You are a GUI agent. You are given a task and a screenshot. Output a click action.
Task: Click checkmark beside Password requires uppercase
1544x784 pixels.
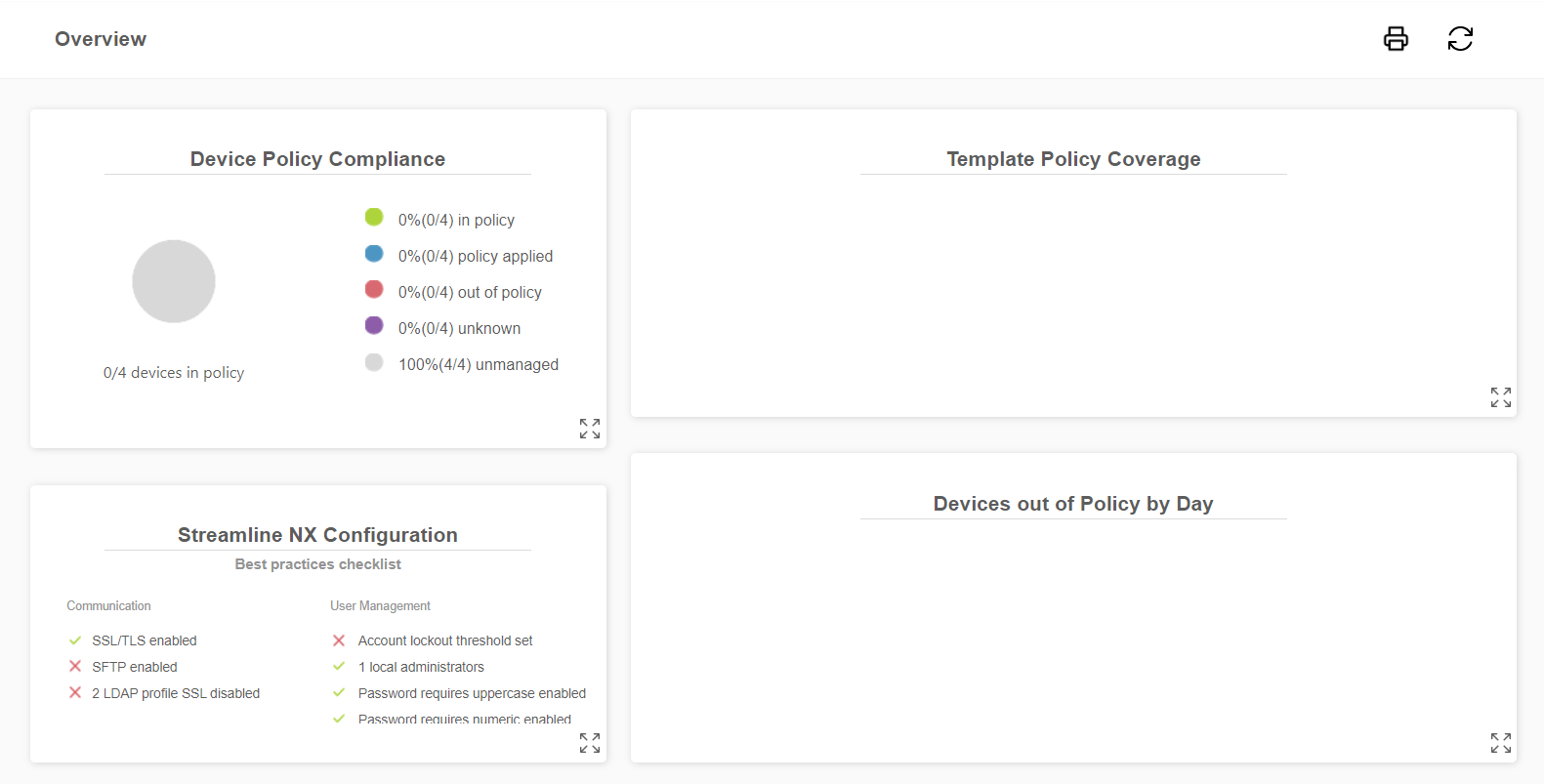tap(339, 692)
